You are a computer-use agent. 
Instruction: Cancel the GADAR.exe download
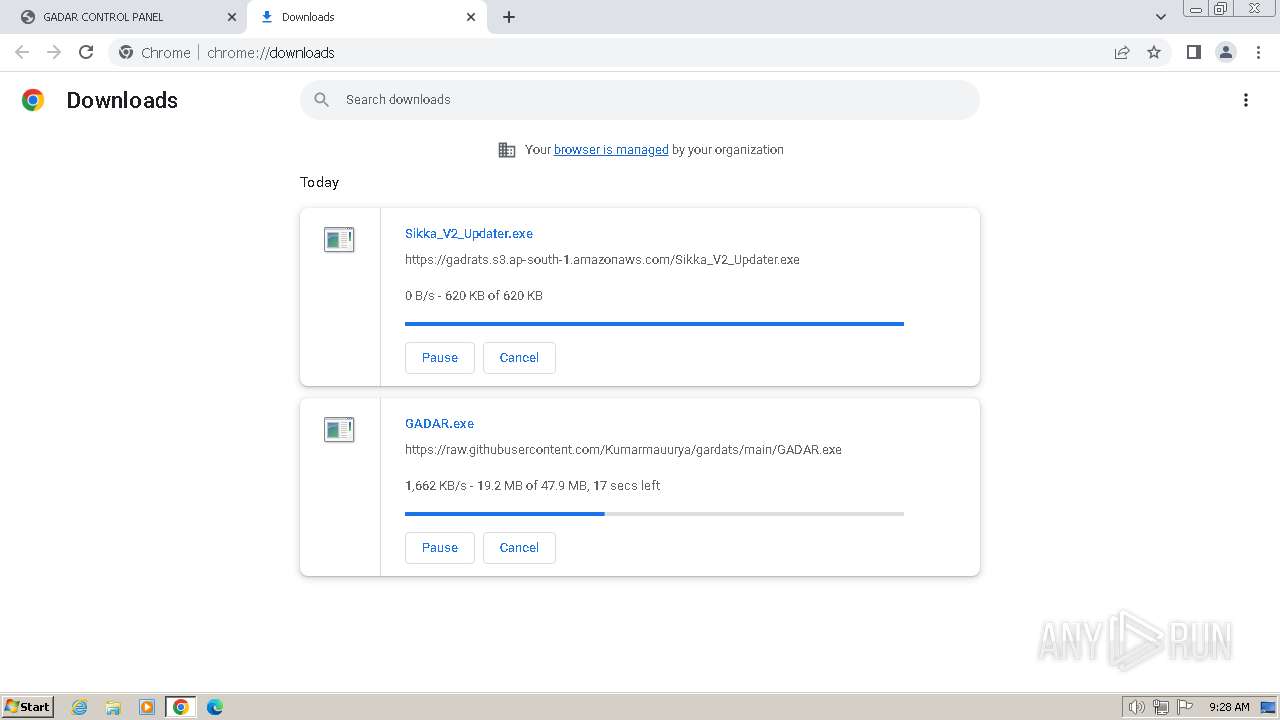[x=519, y=548]
